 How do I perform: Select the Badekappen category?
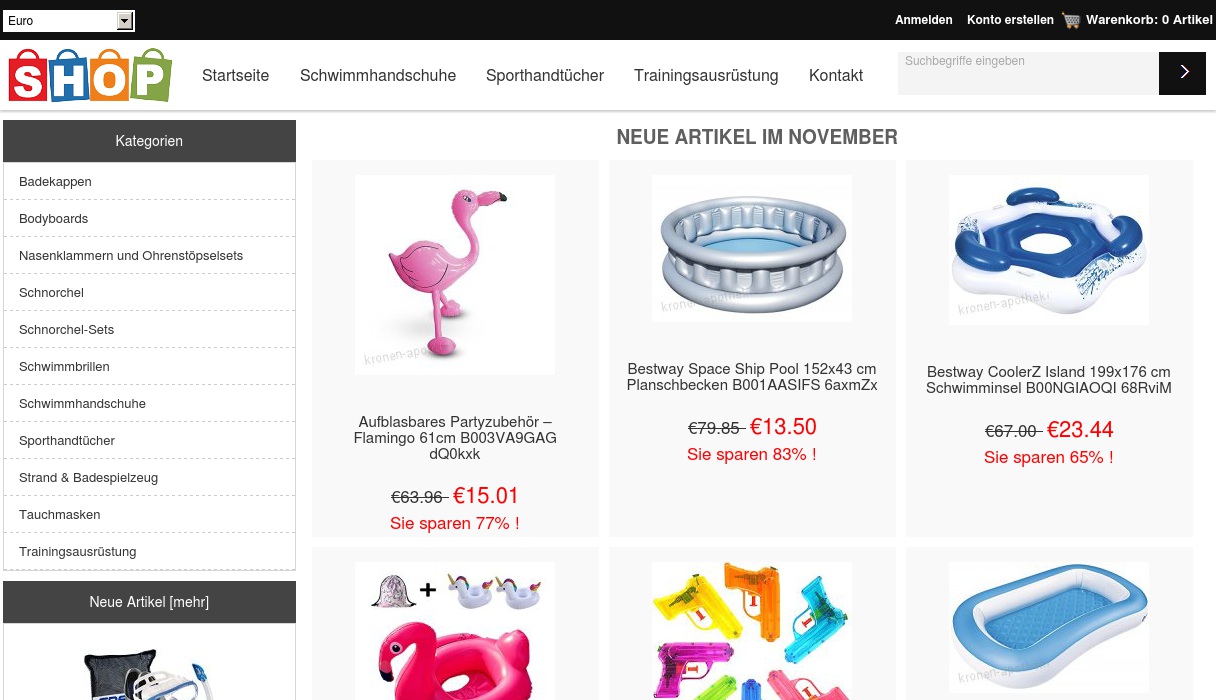(55, 182)
